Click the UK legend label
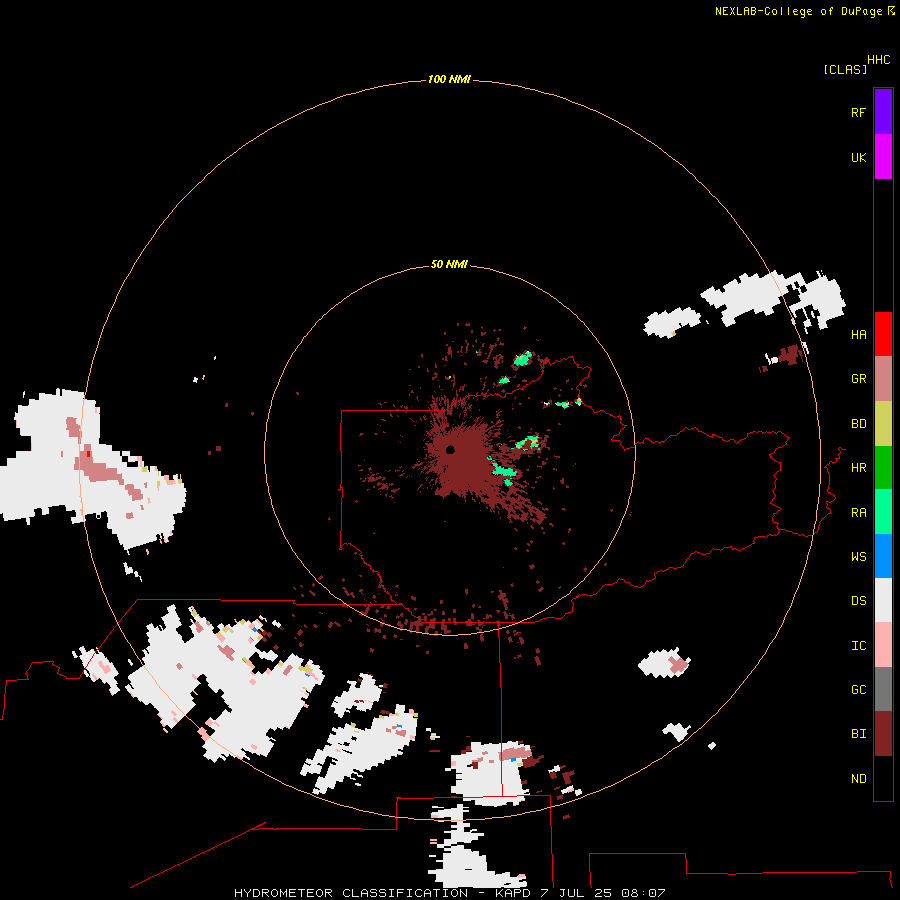This screenshot has width=900, height=900. pos(859,157)
